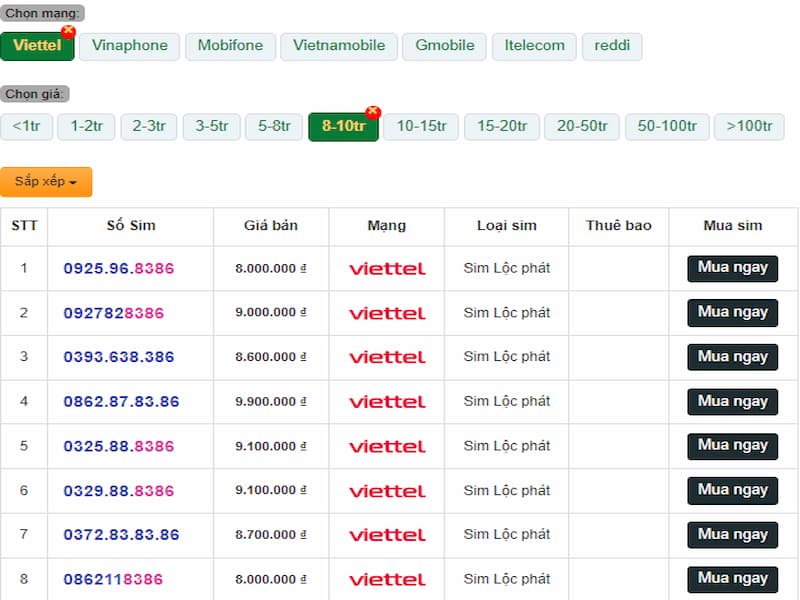Viewport: 800px width, 600px height.
Task: Click the Mua sim column header
Action: pos(733,226)
